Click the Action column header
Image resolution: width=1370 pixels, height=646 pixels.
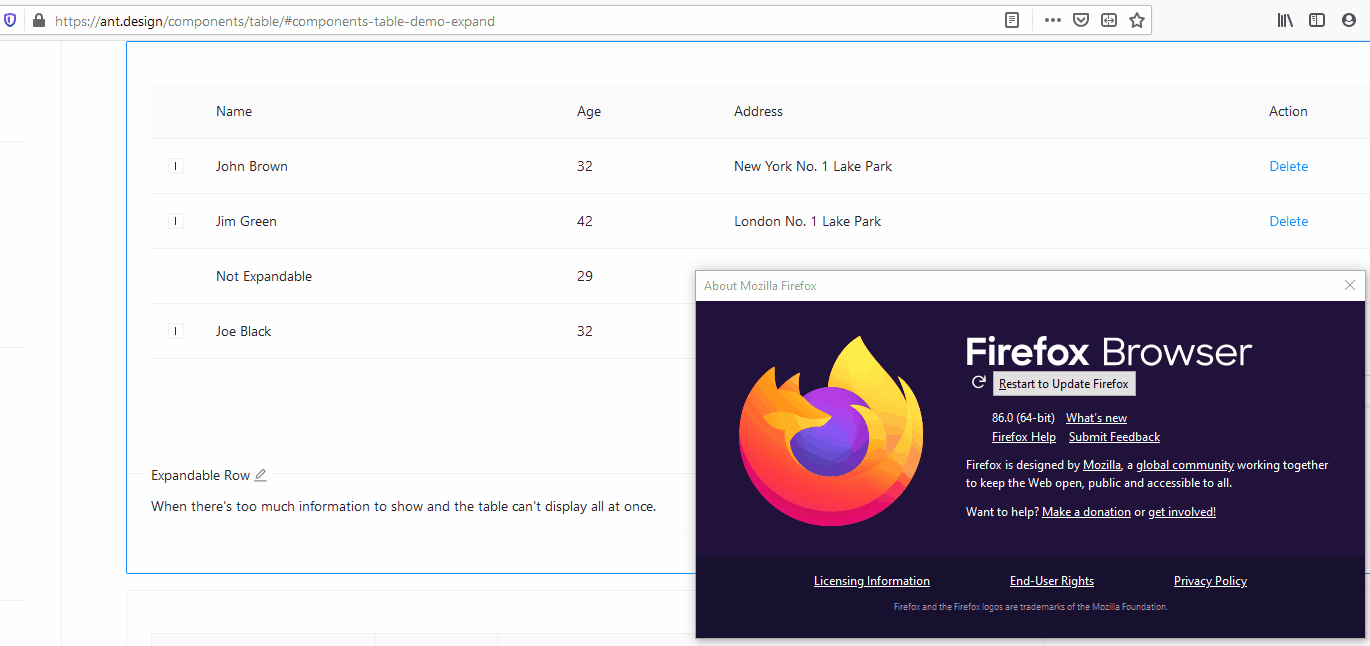coord(1288,111)
